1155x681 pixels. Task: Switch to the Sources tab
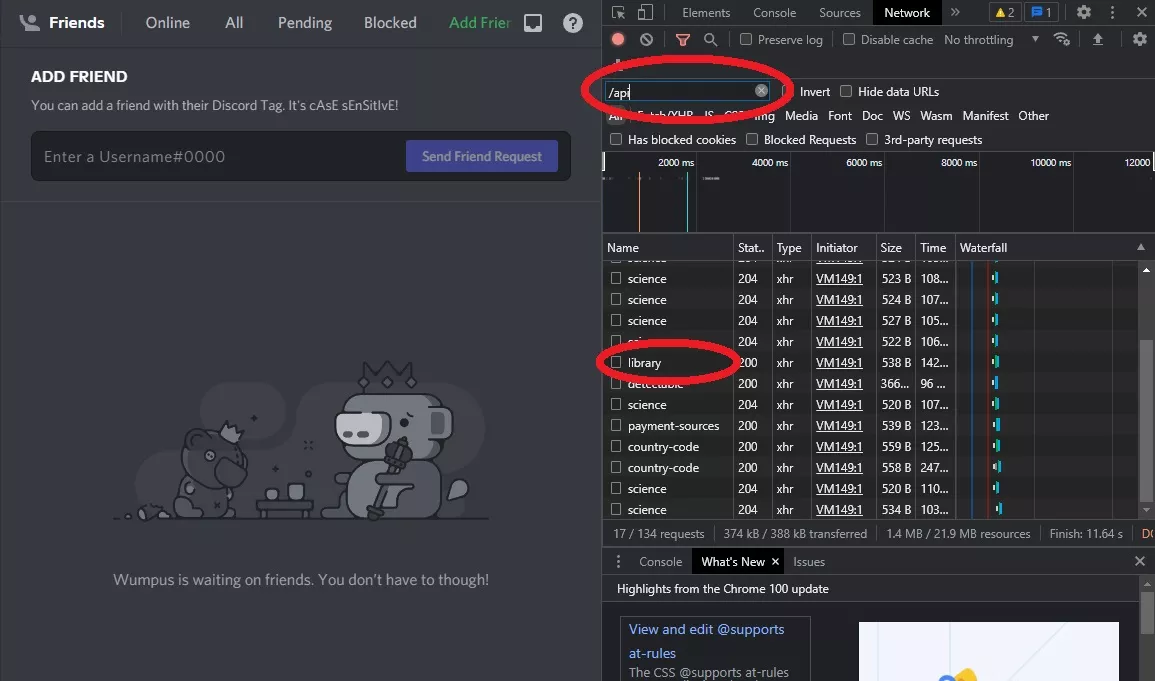pos(840,13)
